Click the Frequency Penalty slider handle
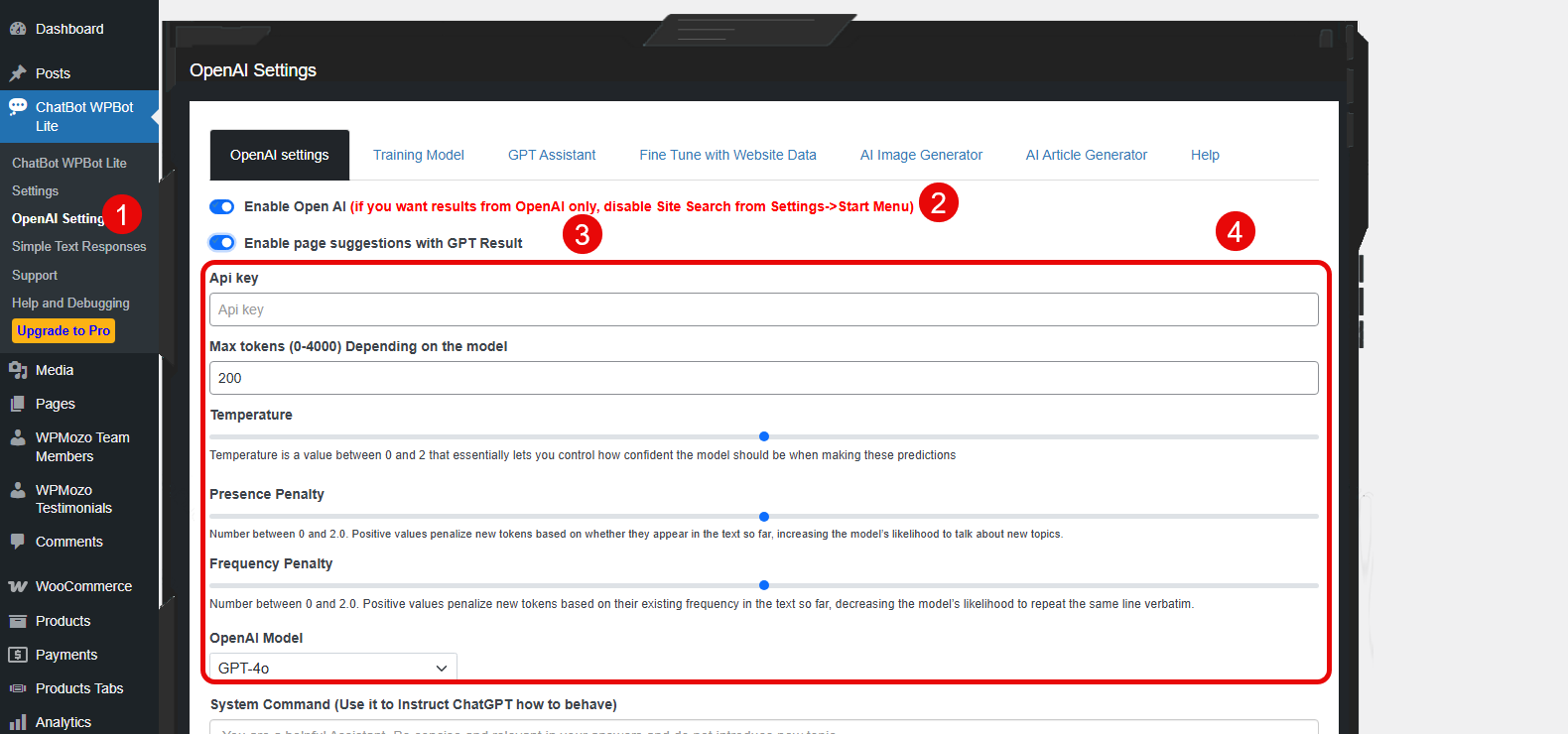Viewport: 1568px width, 734px height. click(764, 585)
